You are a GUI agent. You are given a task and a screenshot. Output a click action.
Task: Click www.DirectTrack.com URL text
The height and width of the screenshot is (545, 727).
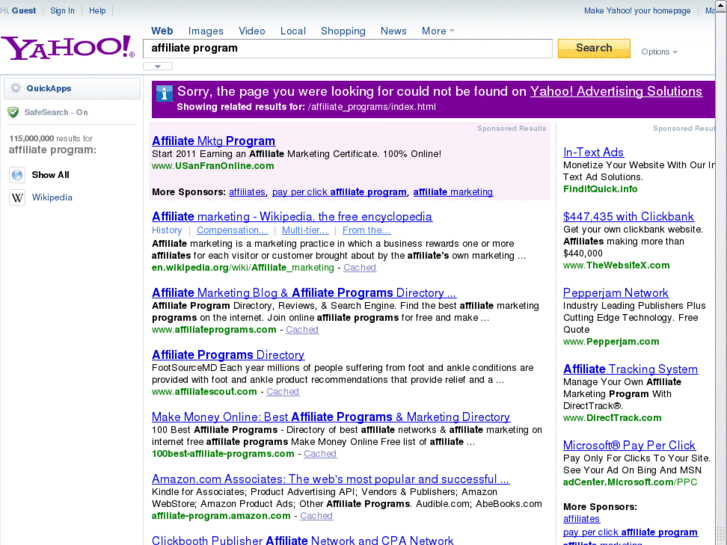(x=612, y=418)
